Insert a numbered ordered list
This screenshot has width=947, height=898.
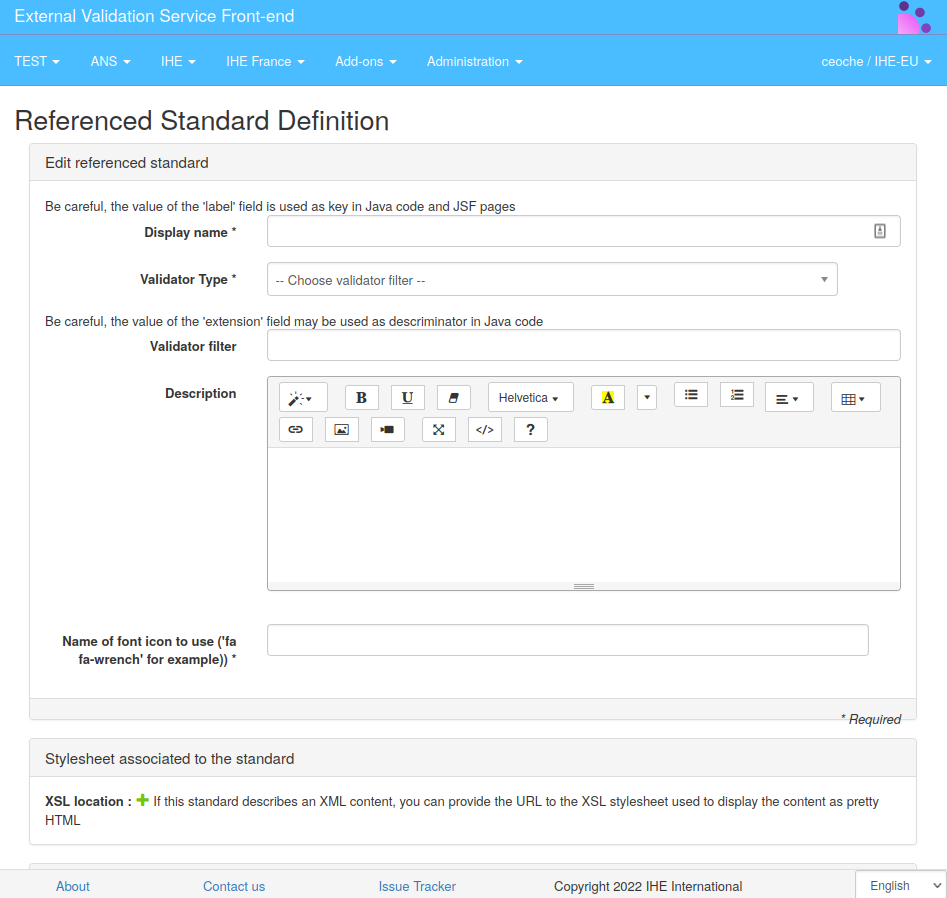[x=736, y=395]
